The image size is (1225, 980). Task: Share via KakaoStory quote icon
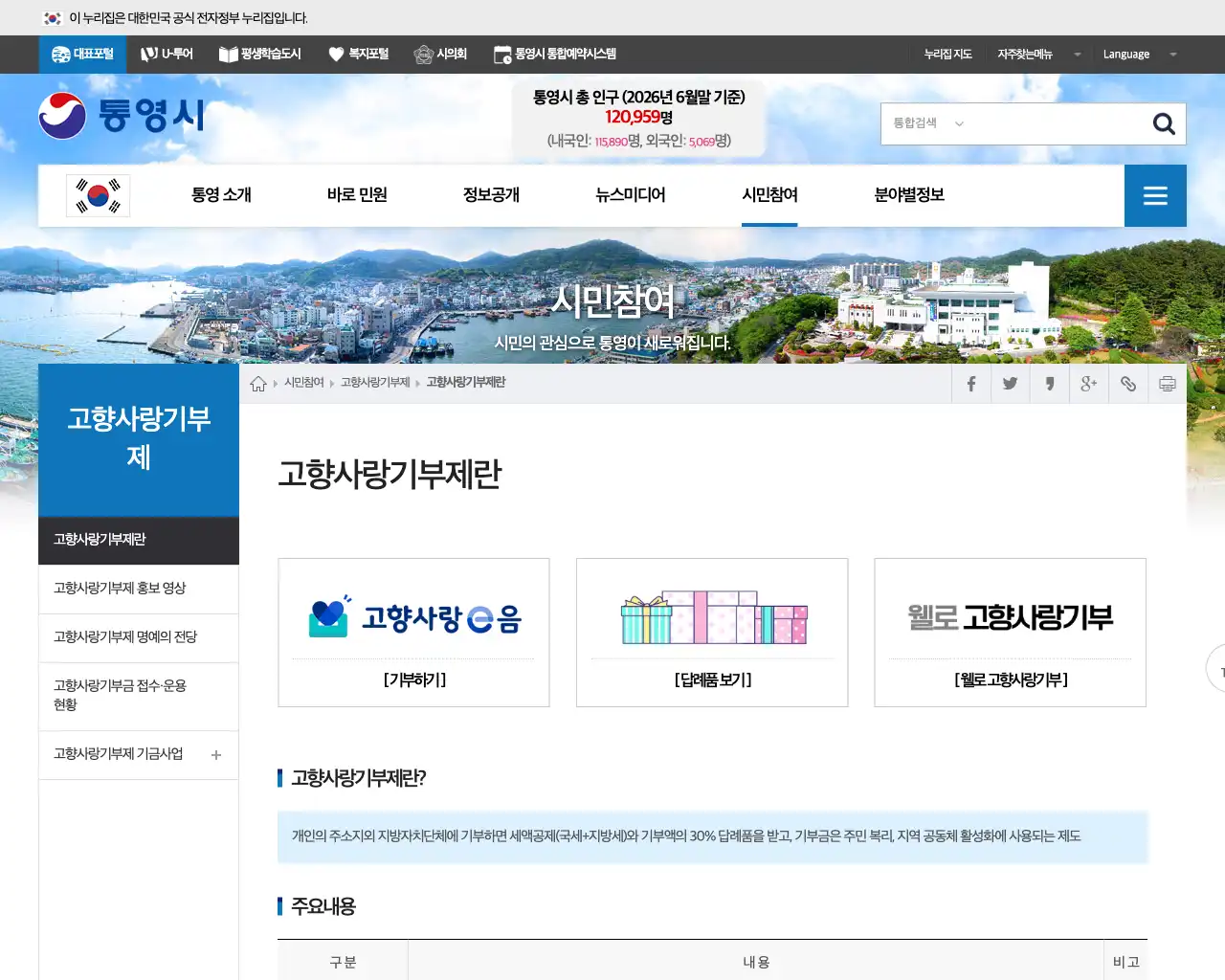pyautogui.click(x=1049, y=384)
